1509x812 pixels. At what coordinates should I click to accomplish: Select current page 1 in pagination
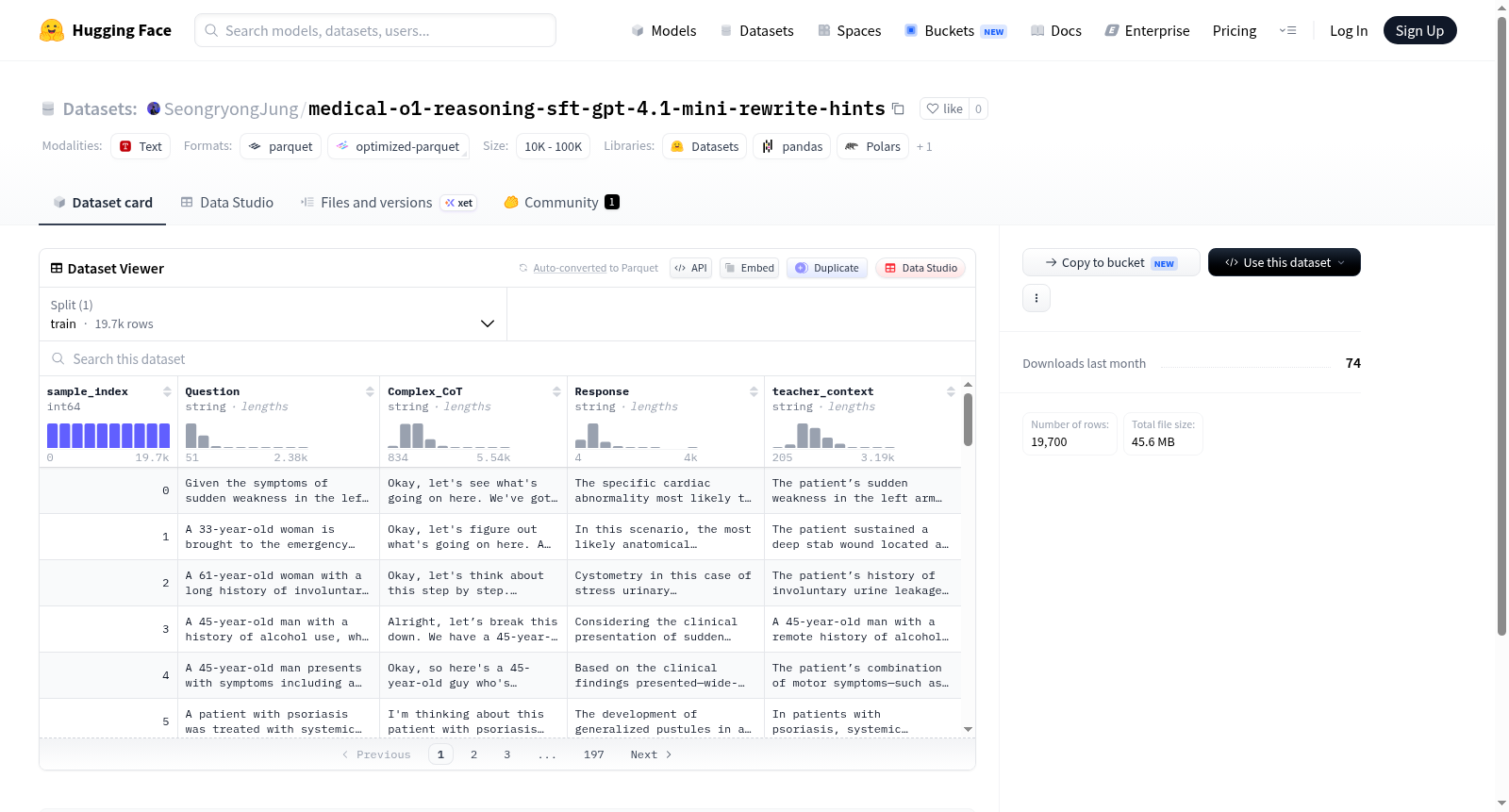440,754
